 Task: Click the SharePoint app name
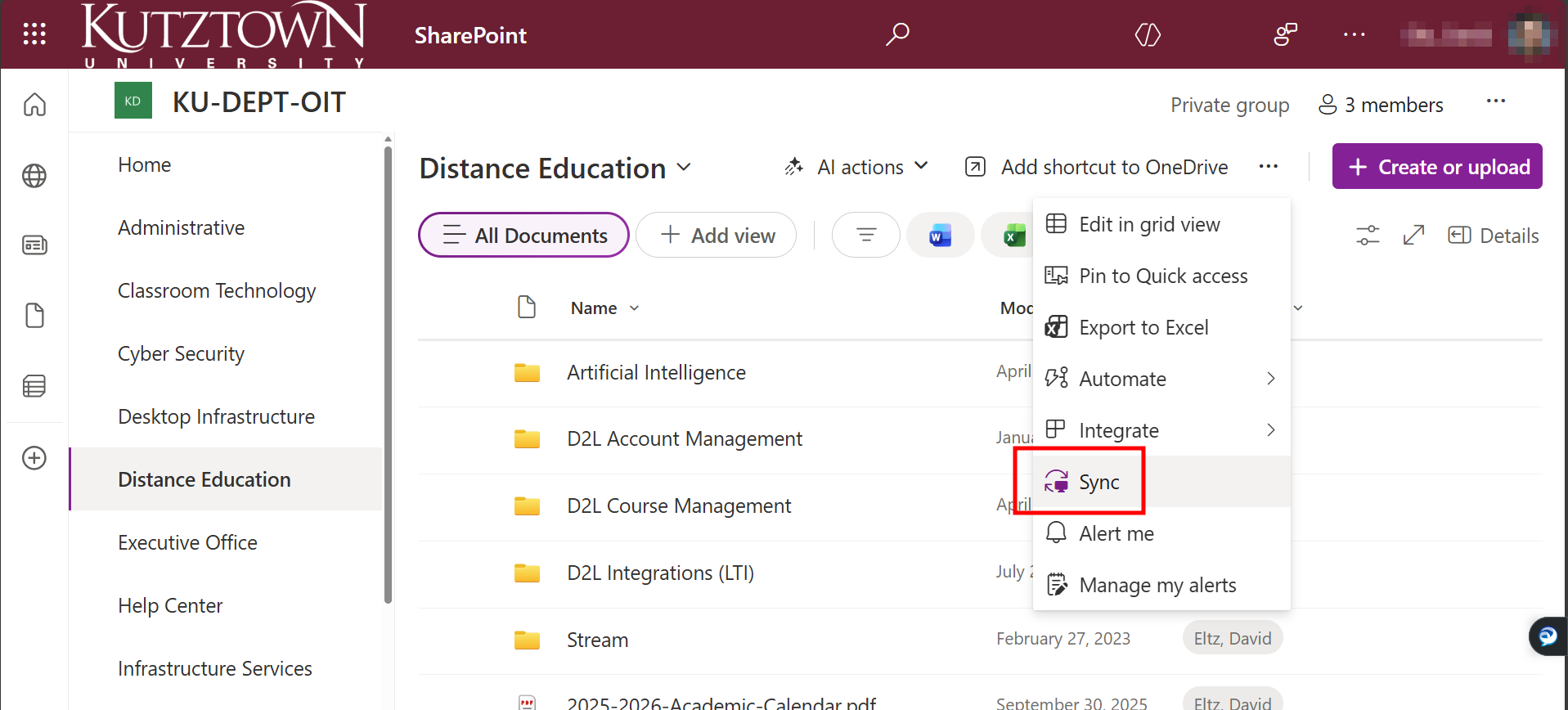pyautogui.click(x=470, y=35)
